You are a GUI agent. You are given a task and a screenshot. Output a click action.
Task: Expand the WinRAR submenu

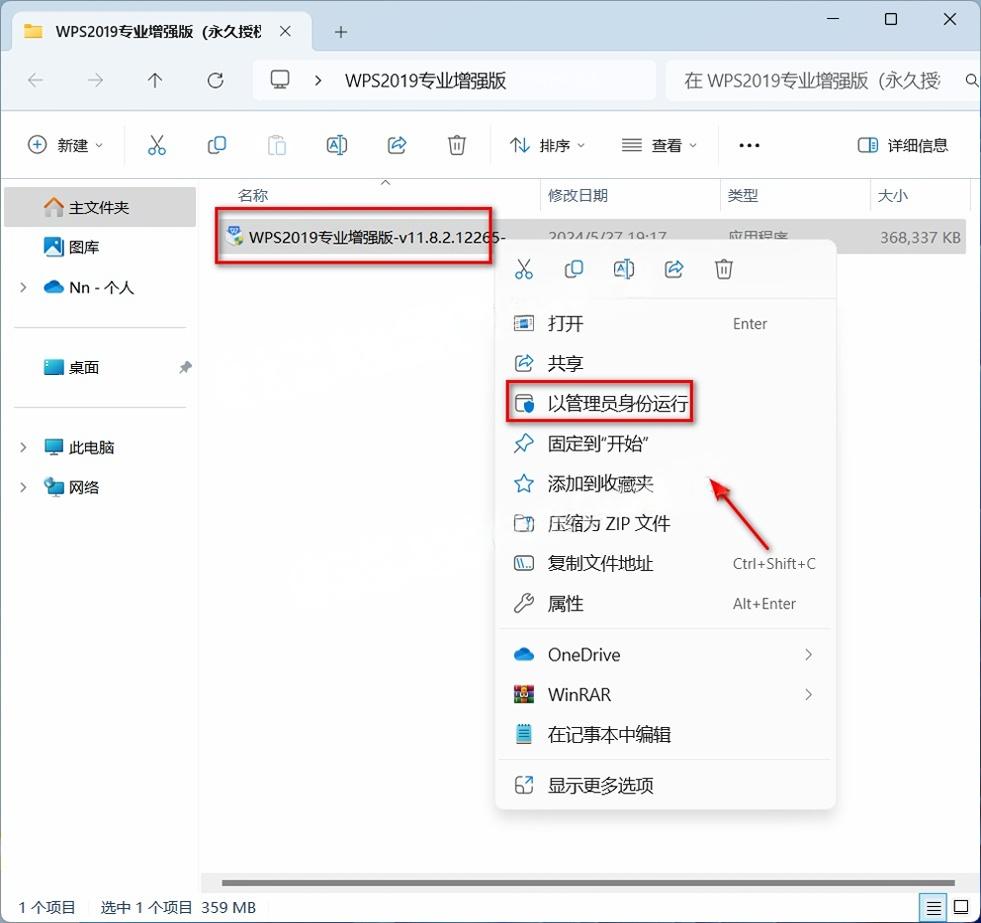coord(808,695)
